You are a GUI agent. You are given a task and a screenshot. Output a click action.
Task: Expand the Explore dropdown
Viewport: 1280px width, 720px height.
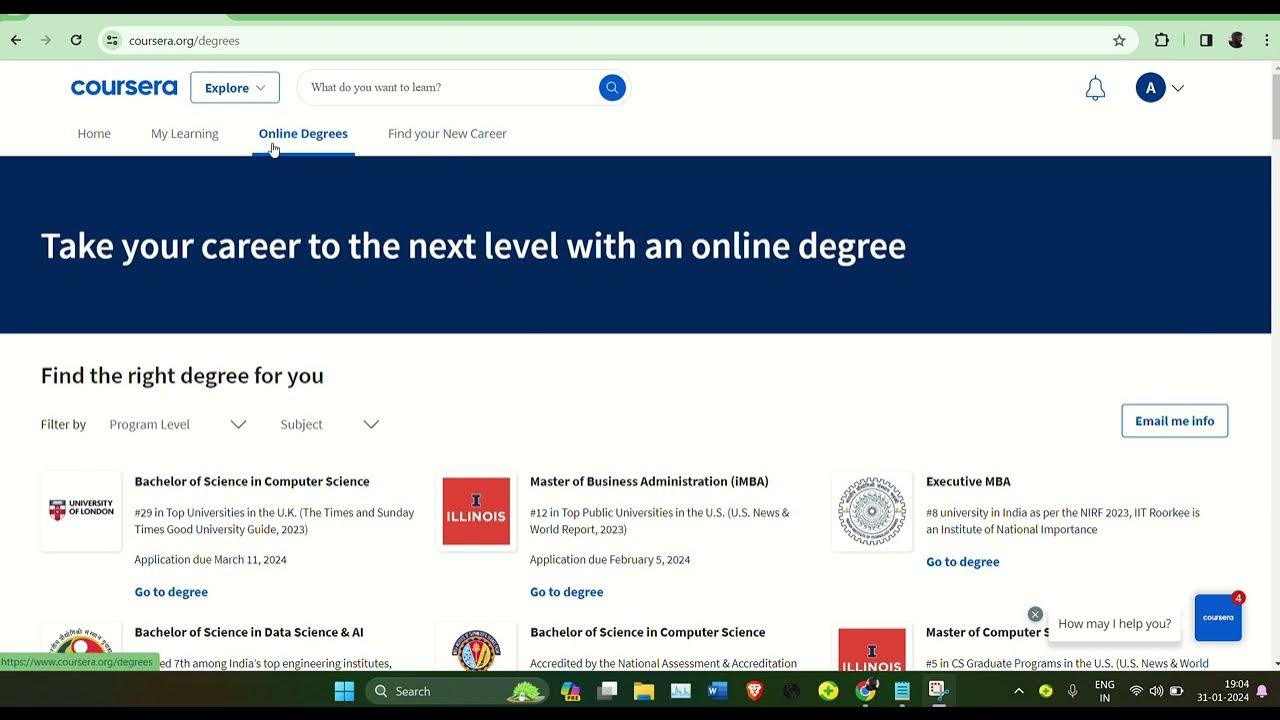click(x=235, y=88)
